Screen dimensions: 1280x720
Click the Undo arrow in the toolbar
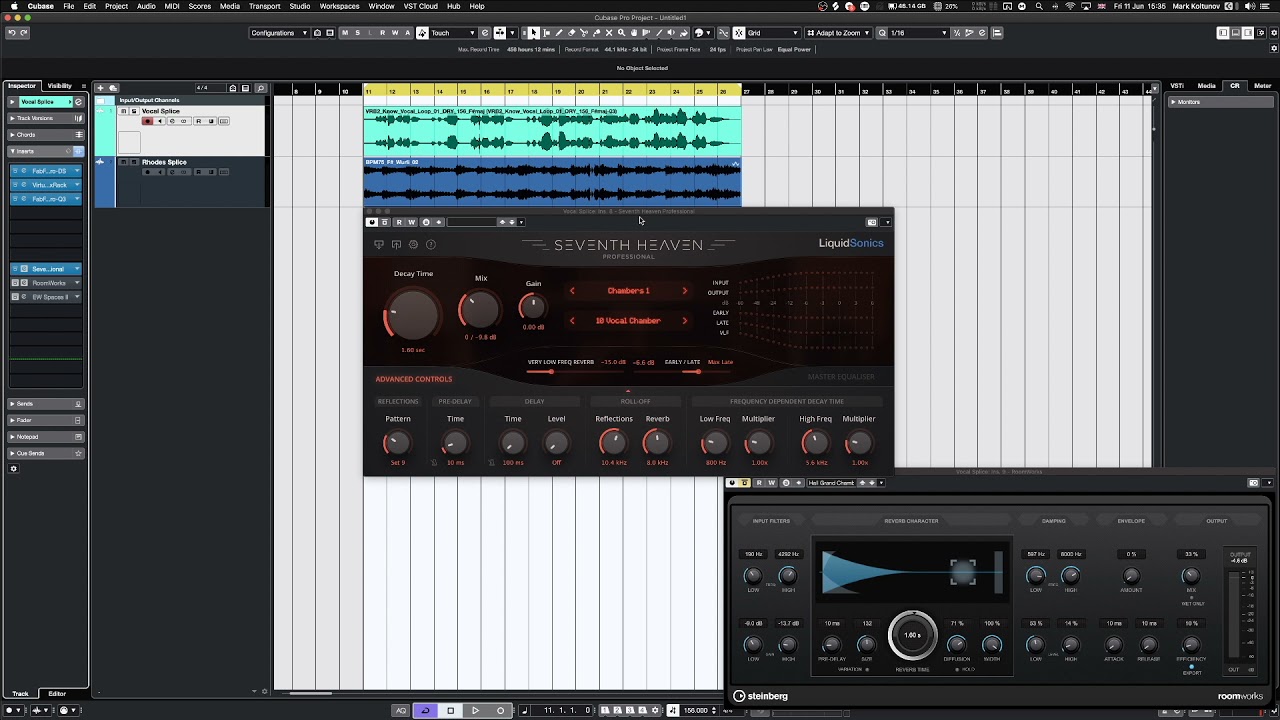point(11,33)
